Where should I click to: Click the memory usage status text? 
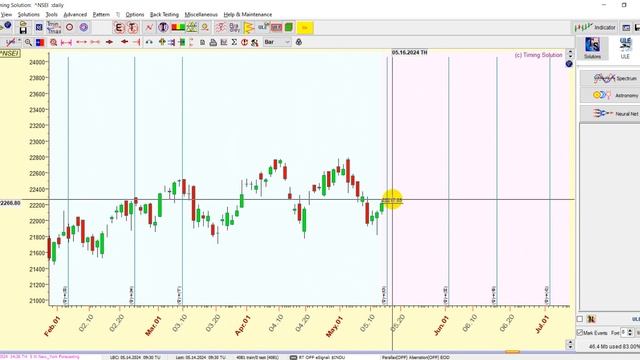point(614,347)
